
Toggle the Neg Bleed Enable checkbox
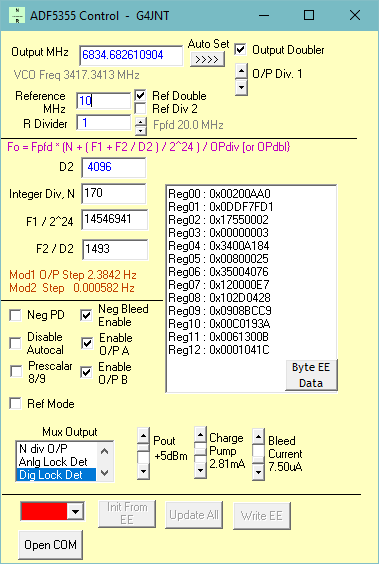point(86,315)
